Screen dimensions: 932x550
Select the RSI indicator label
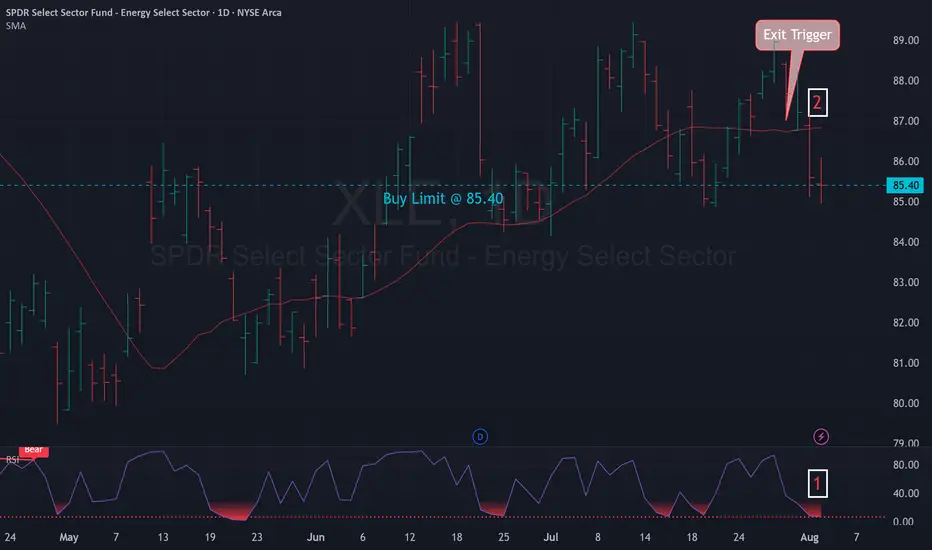(x=12, y=460)
